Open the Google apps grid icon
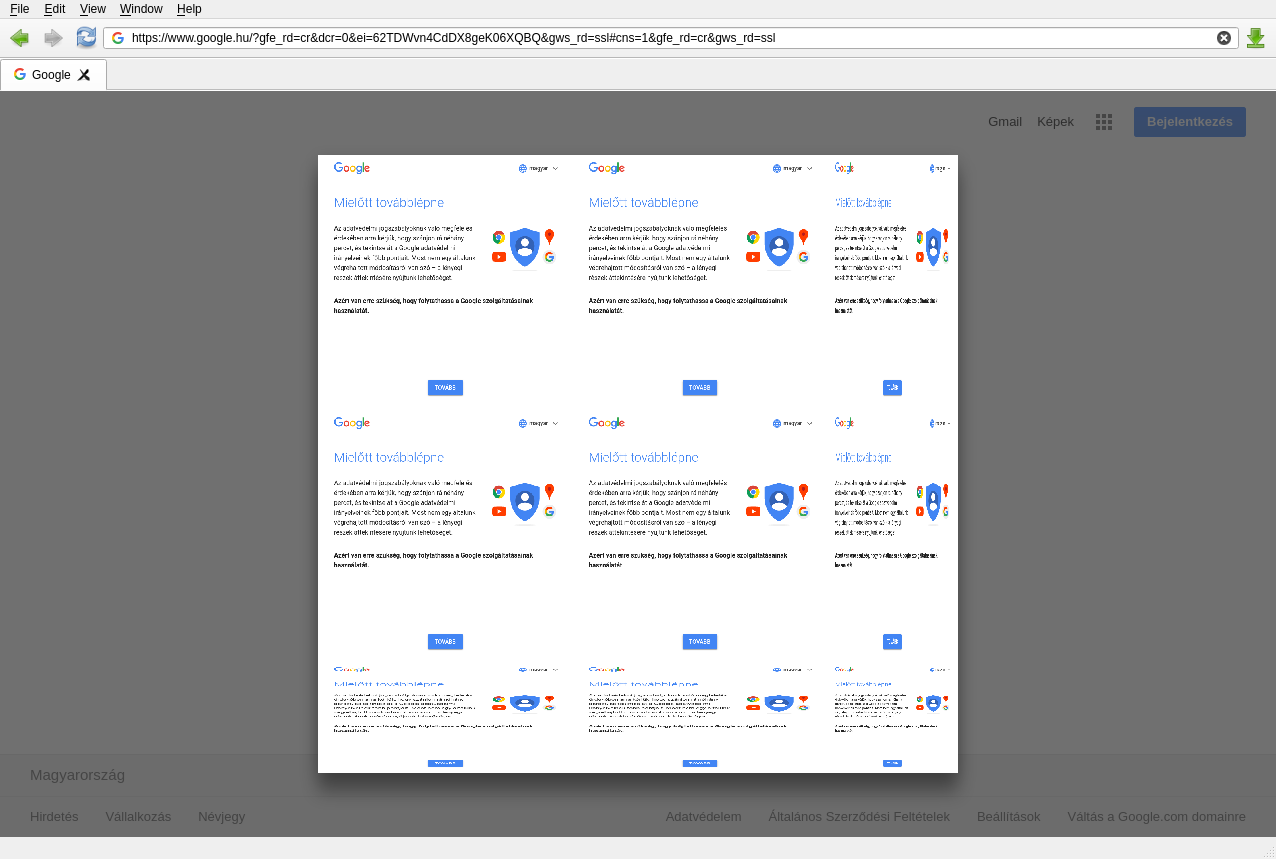The image size is (1276, 859). 1104,122
